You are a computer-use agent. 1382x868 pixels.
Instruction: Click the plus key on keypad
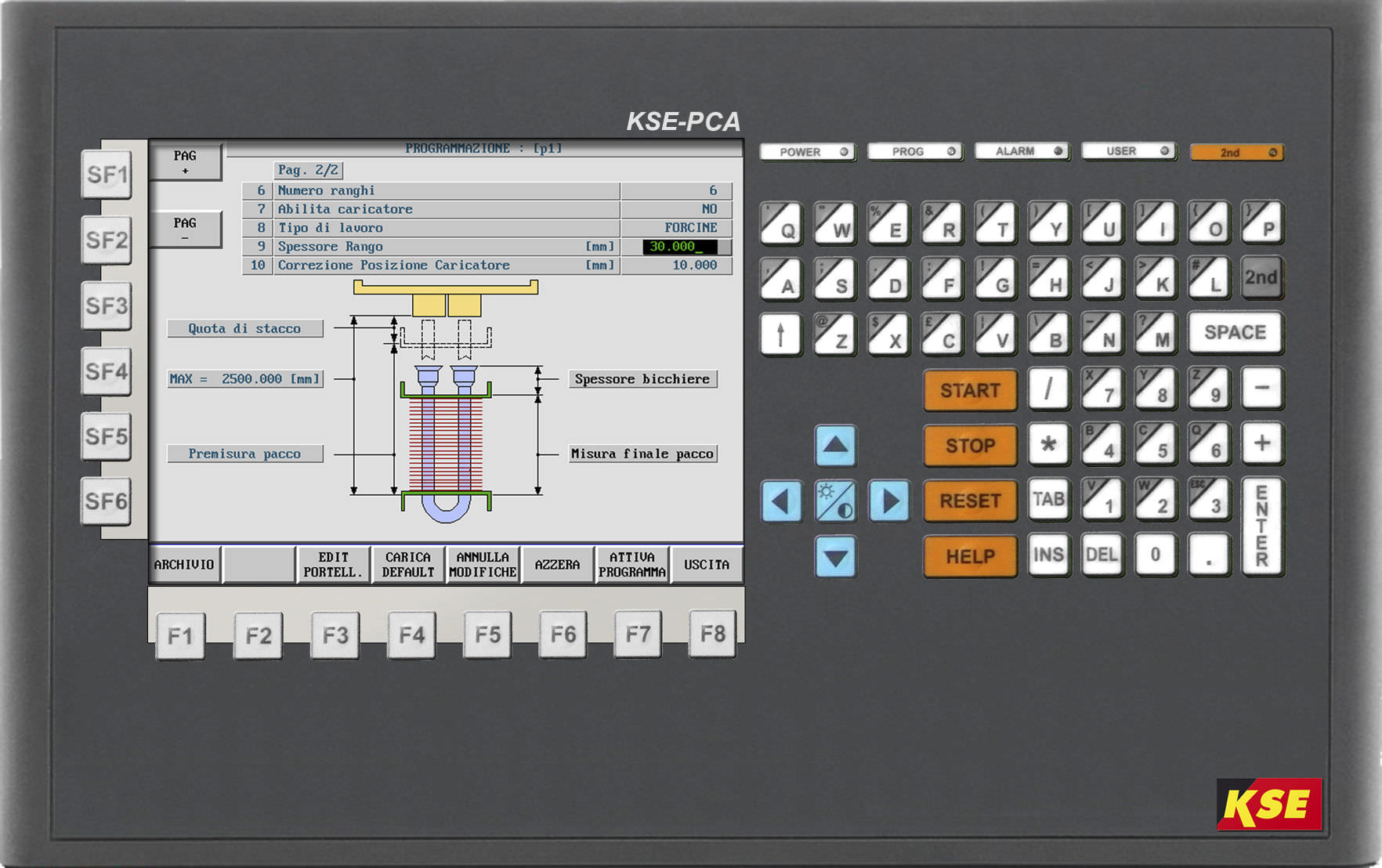coord(1262,443)
